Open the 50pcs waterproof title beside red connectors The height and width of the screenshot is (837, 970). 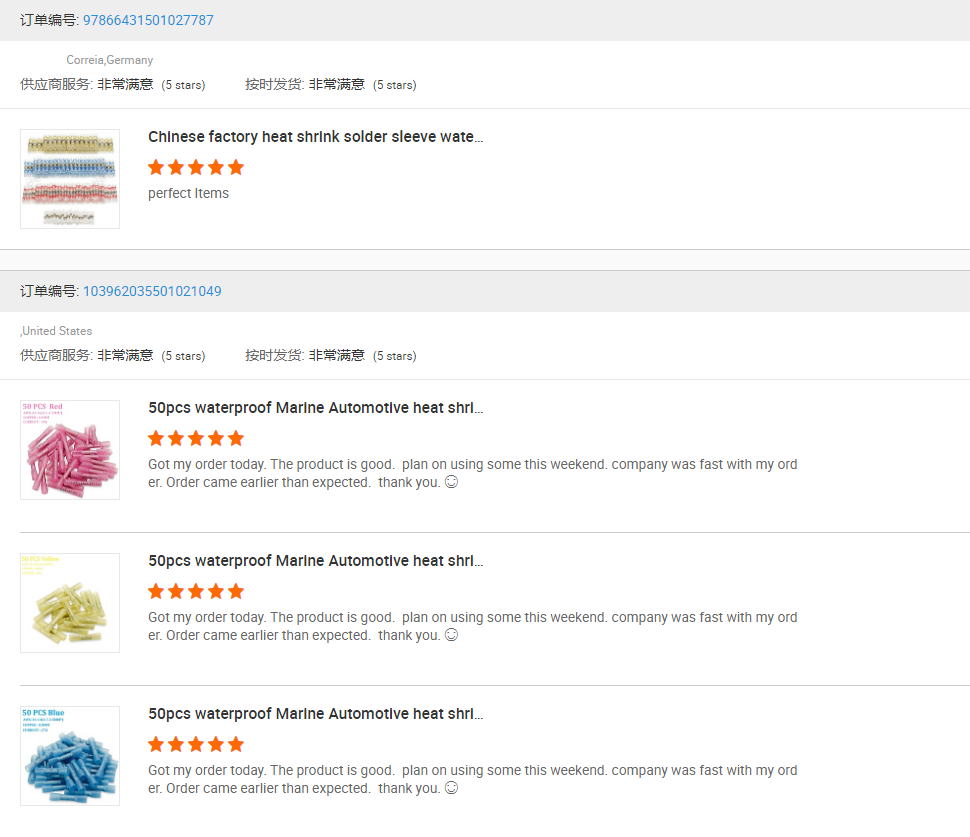point(315,408)
